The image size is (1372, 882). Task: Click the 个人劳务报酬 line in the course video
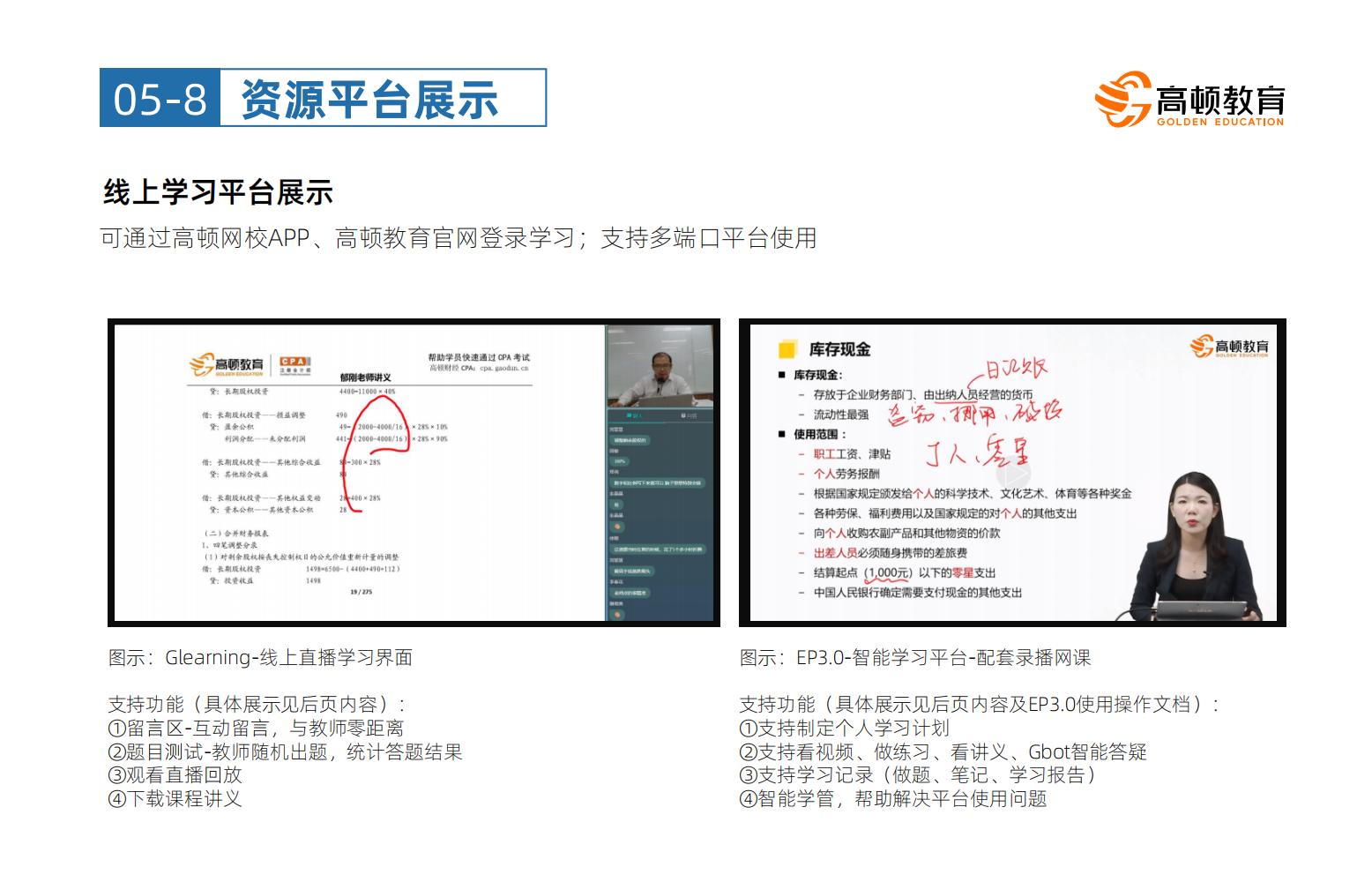(x=838, y=474)
